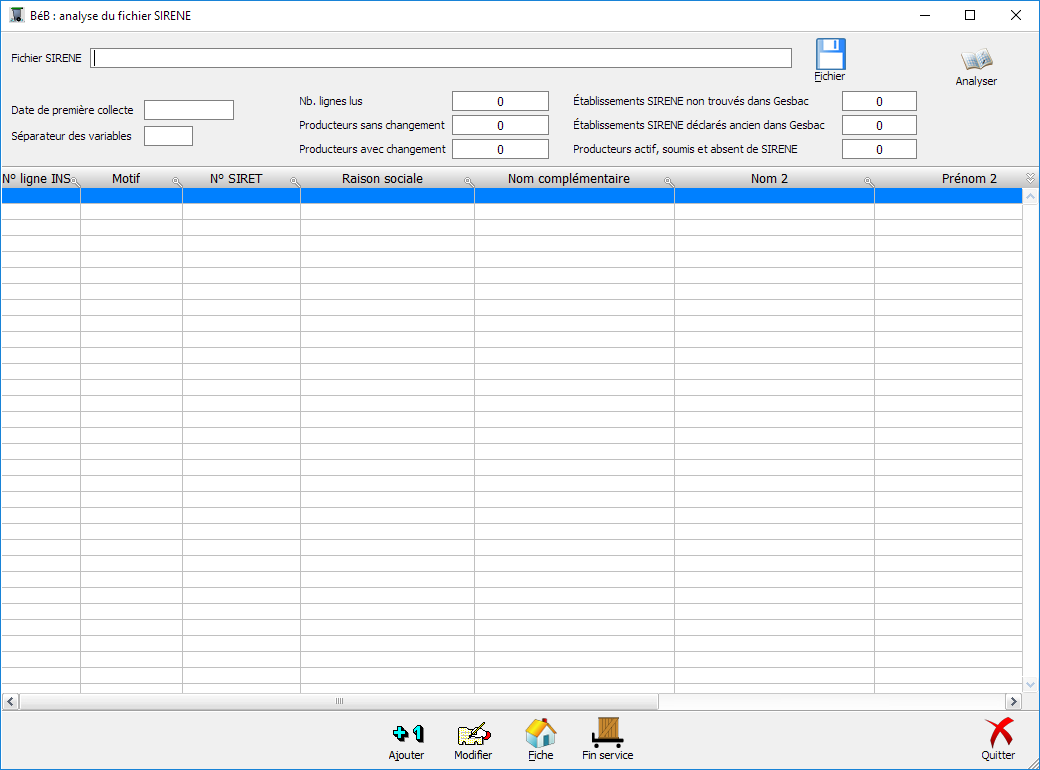This screenshot has height=770, width=1040.
Task: Click the Analyser book icon
Action: pyautogui.click(x=976, y=61)
